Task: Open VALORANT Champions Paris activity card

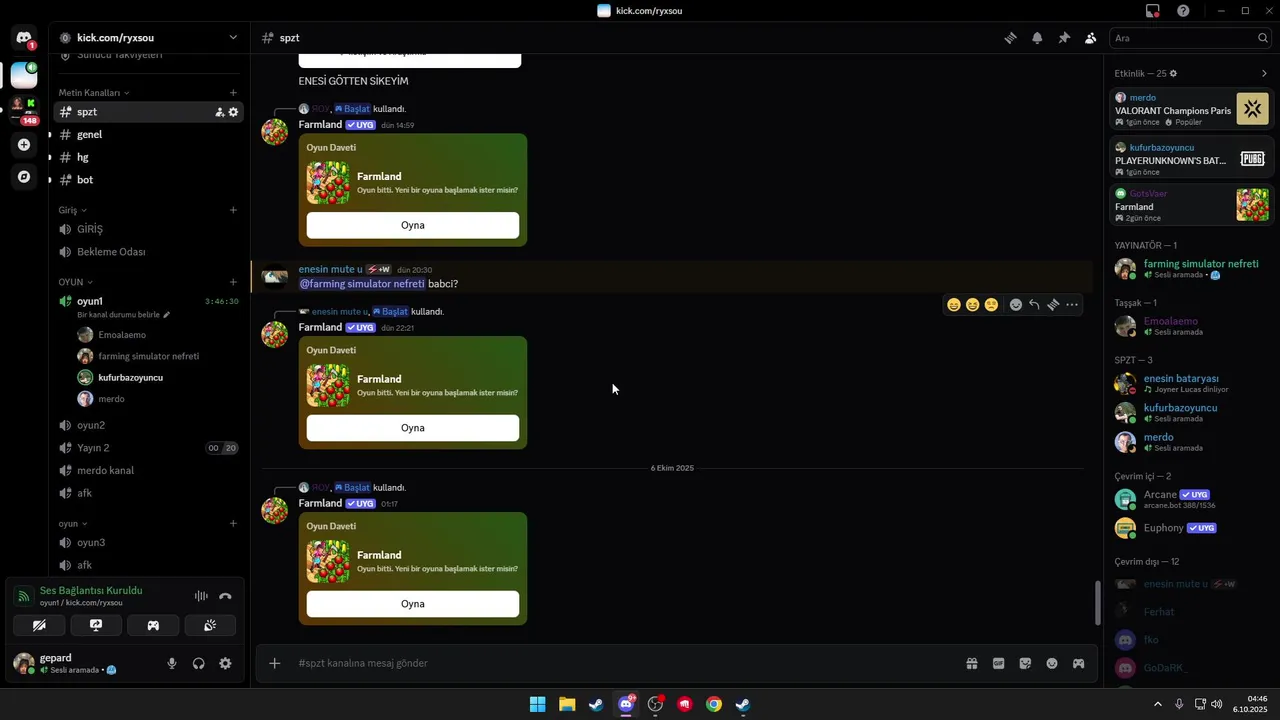Action: [1190, 108]
